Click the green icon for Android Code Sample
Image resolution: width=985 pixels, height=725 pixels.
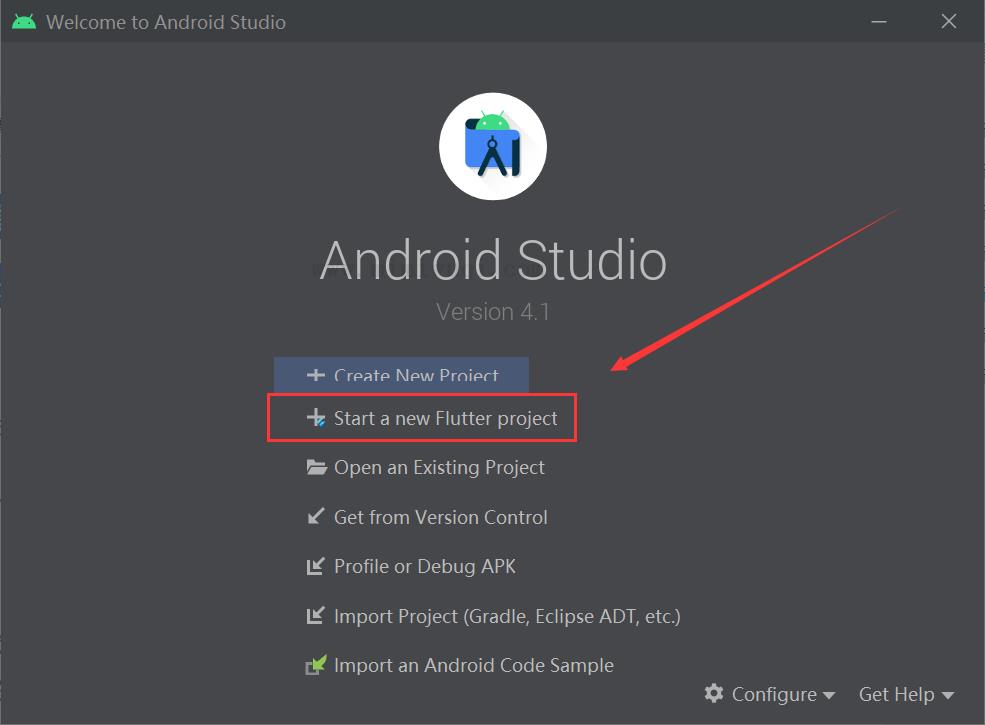coord(316,665)
